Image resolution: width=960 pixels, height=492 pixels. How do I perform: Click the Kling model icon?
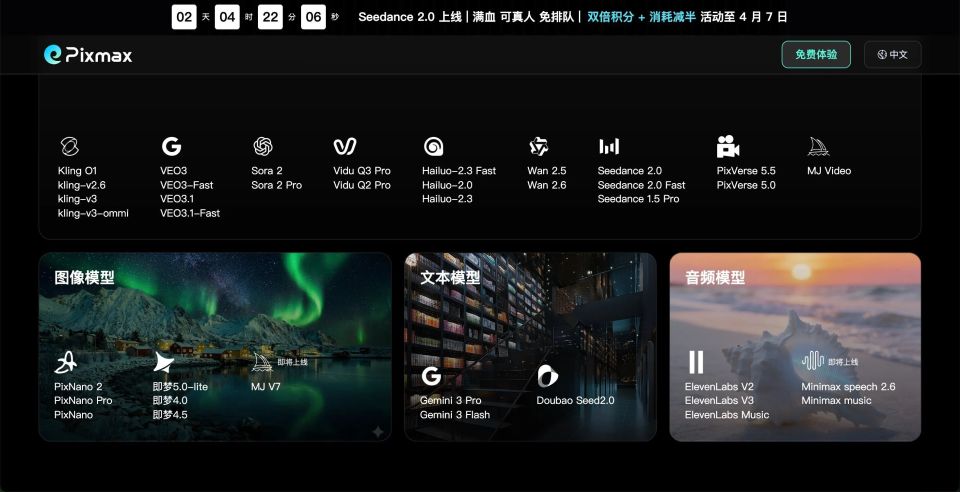pos(70,146)
